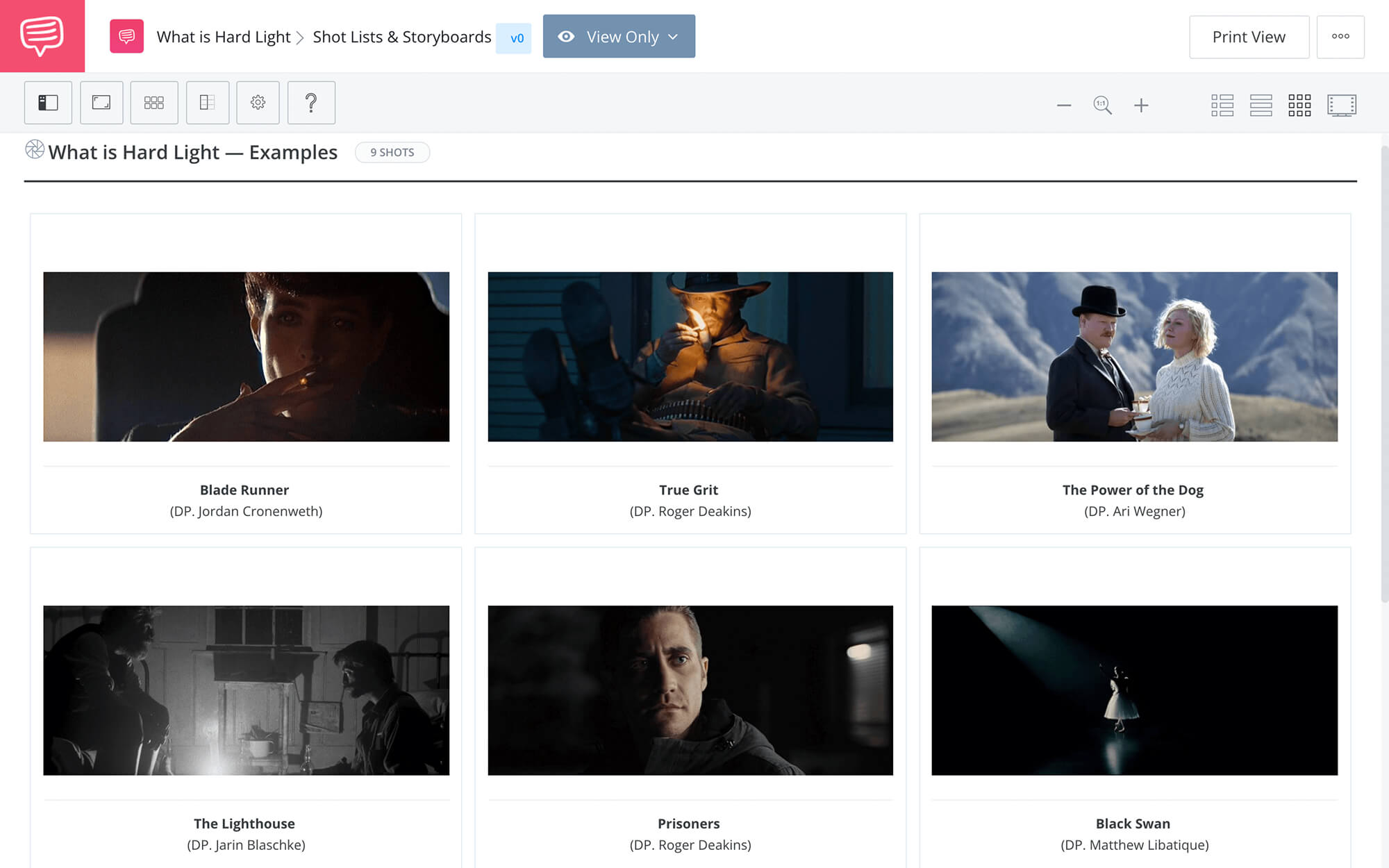Click the Print View button
The width and height of the screenshot is (1389, 868).
(x=1249, y=37)
